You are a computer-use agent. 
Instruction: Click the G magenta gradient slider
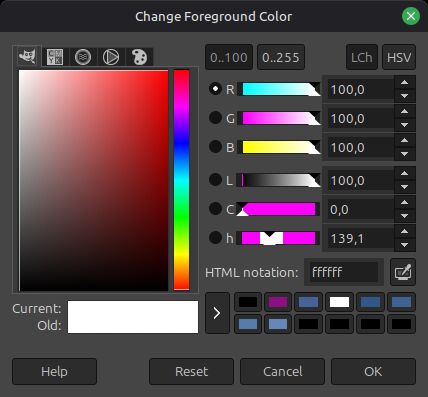point(278,118)
